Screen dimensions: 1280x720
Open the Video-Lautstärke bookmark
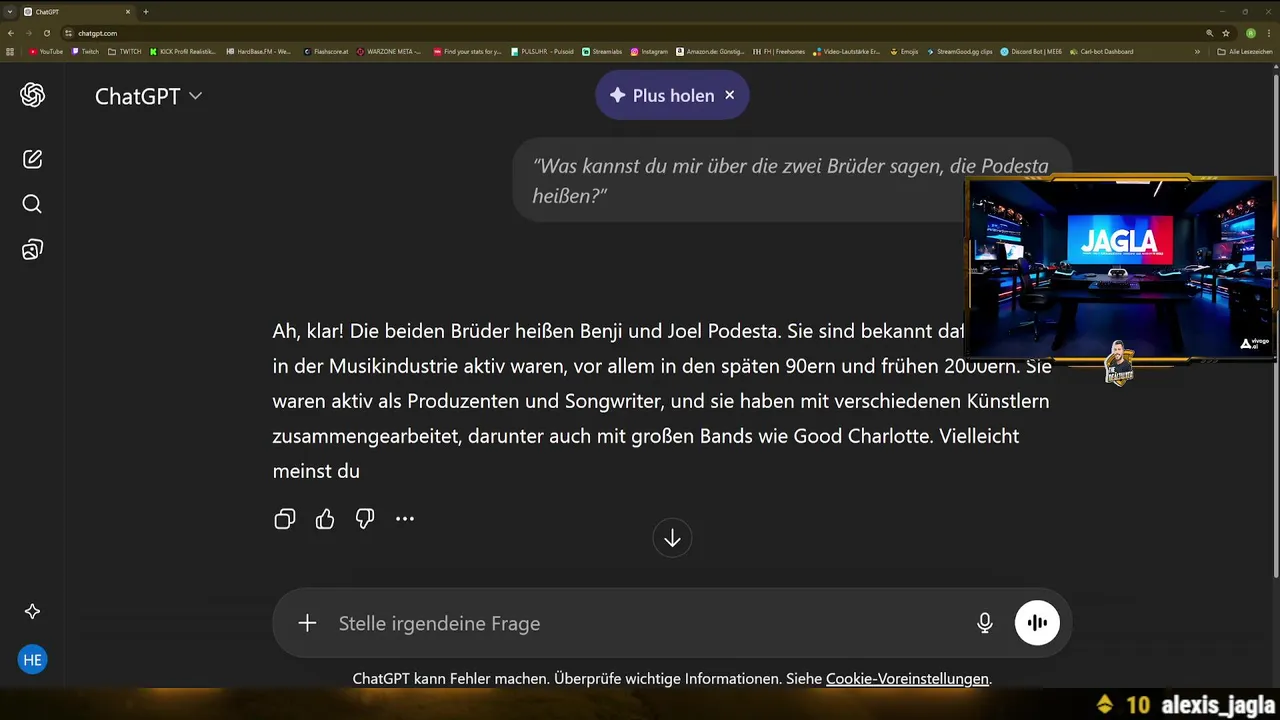point(847,51)
